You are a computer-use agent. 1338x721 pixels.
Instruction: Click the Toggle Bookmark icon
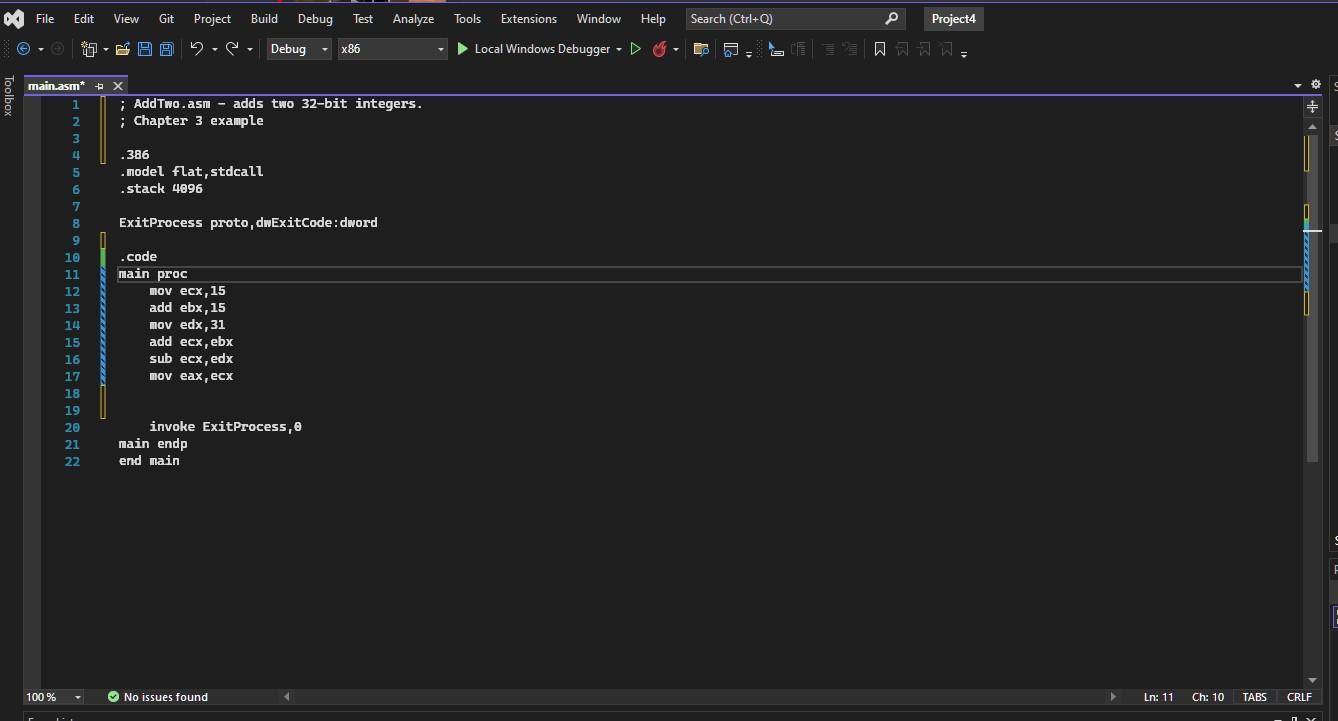pyautogui.click(x=879, y=47)
